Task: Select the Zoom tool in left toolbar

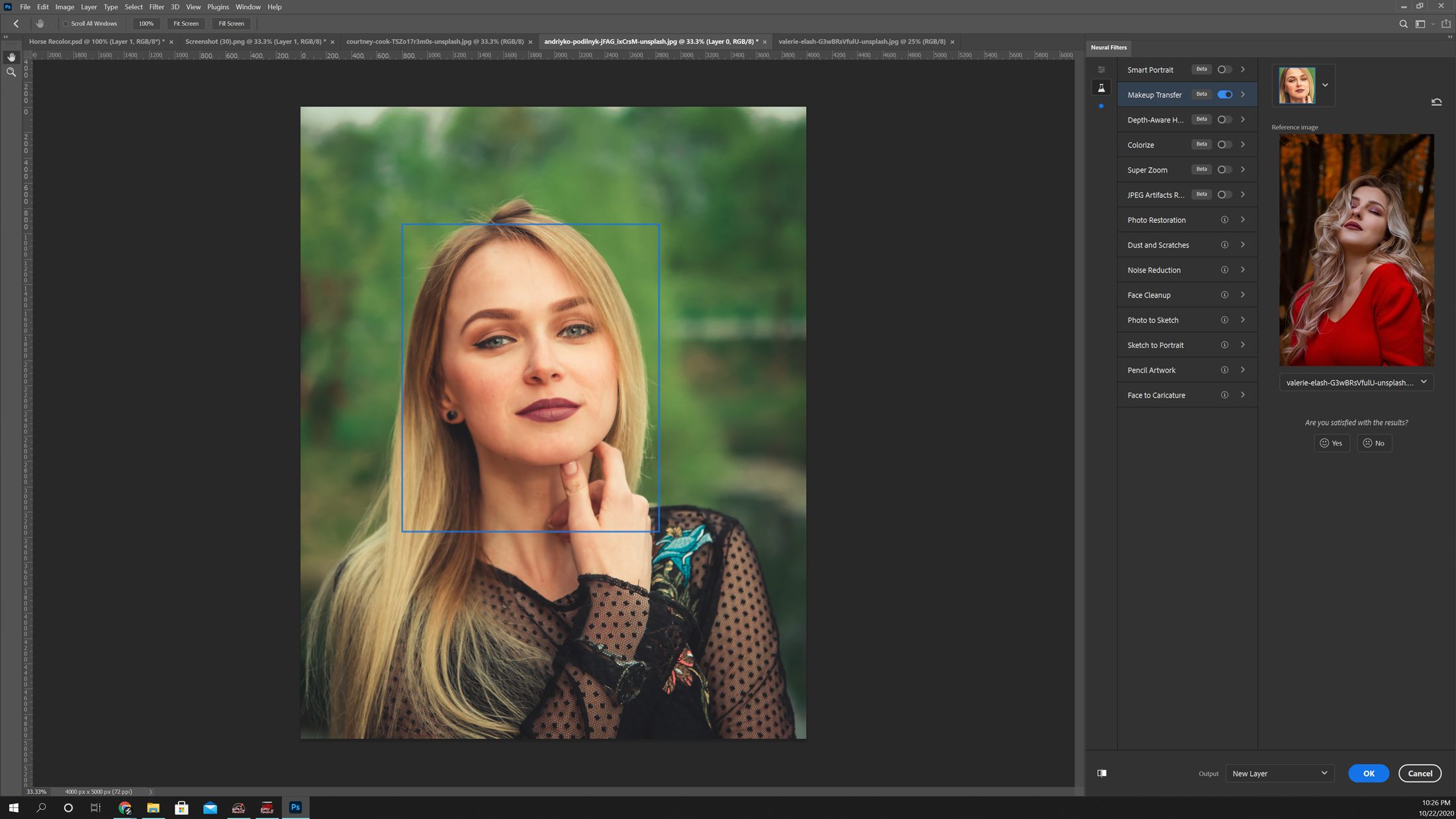Action: pos(11,72)
